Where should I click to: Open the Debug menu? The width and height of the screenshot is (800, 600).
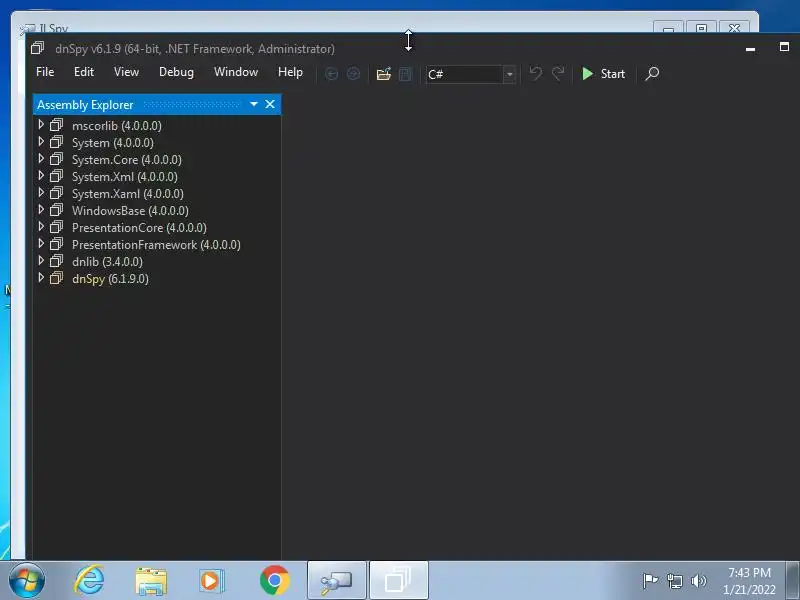176,72
